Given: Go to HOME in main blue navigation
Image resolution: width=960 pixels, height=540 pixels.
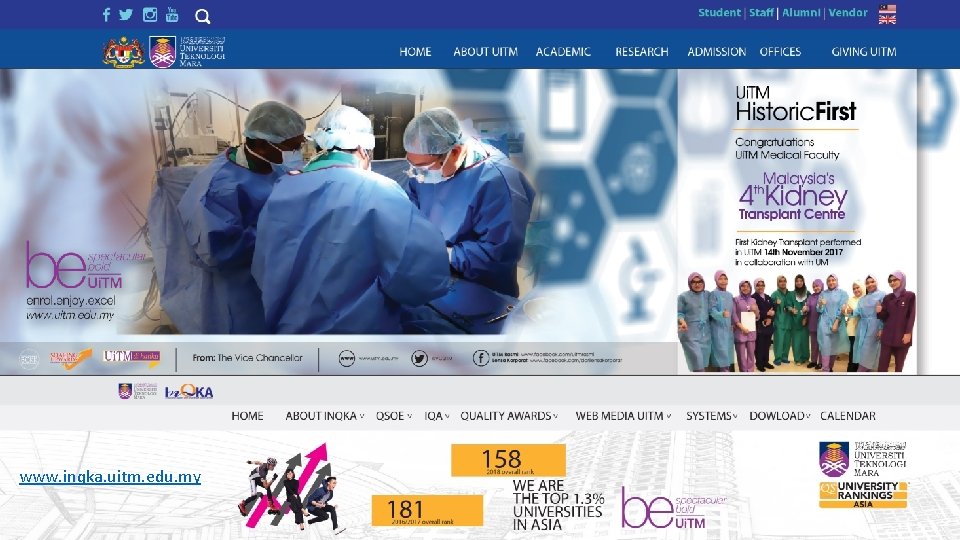Looking at the screenshot, I should (415, 52).
